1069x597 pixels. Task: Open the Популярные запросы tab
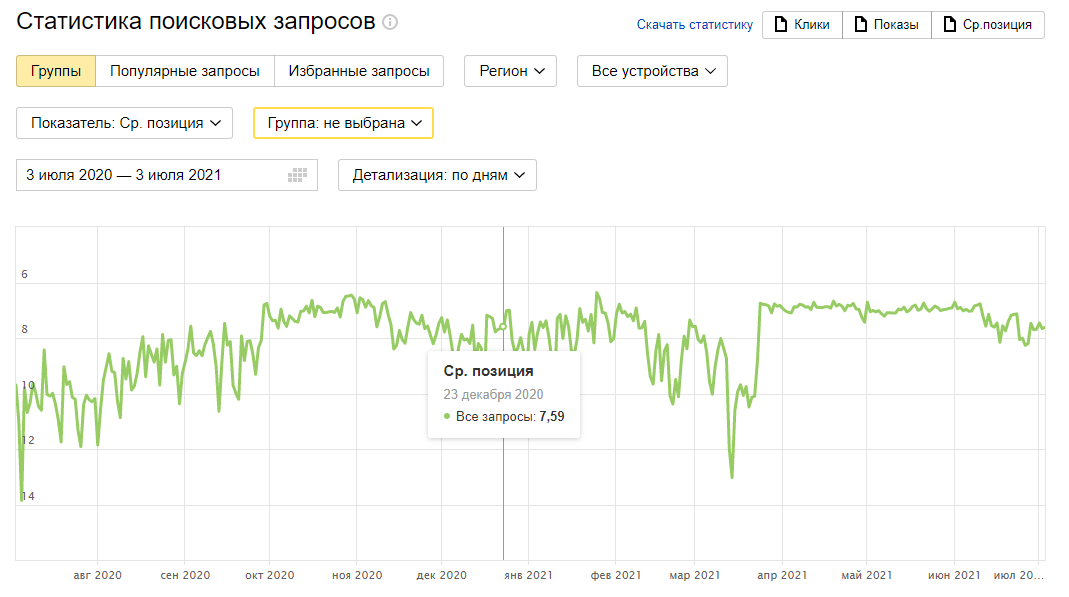(x=185, y=71)
